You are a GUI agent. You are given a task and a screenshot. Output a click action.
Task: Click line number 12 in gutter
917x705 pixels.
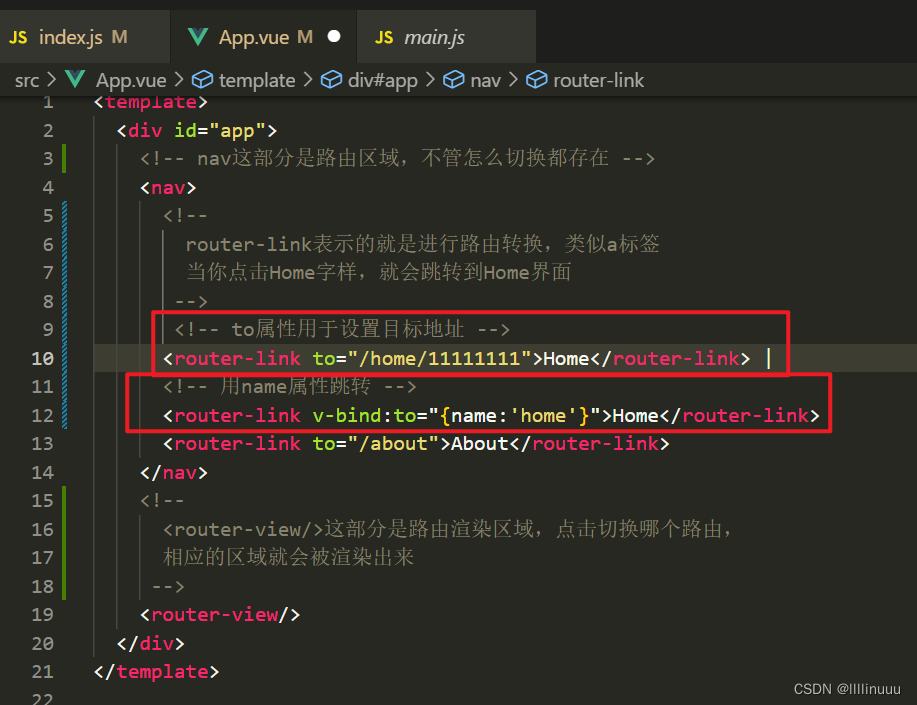(x=42, y=415)
